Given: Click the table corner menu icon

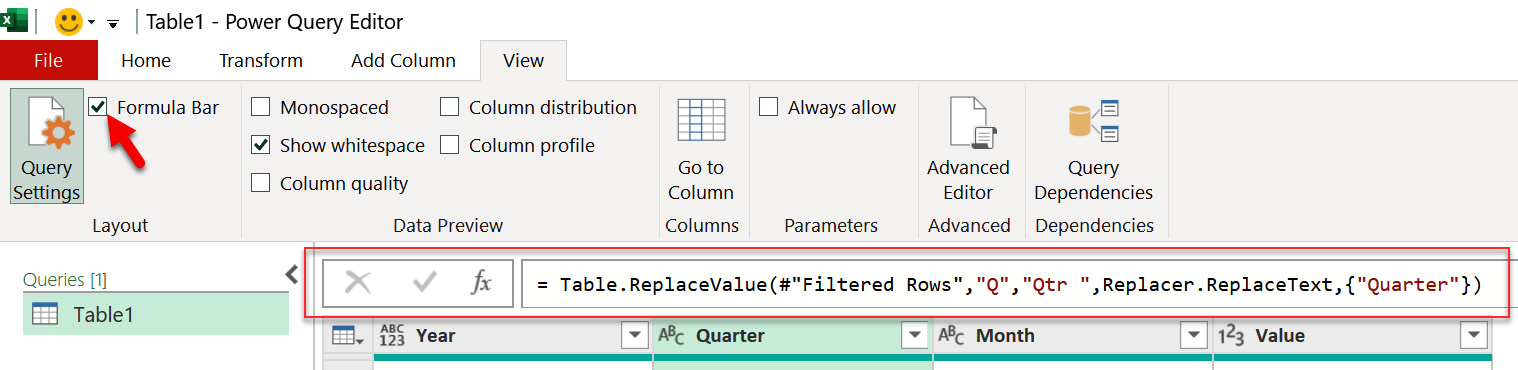Looking at the screenshot, I should 348,336.
